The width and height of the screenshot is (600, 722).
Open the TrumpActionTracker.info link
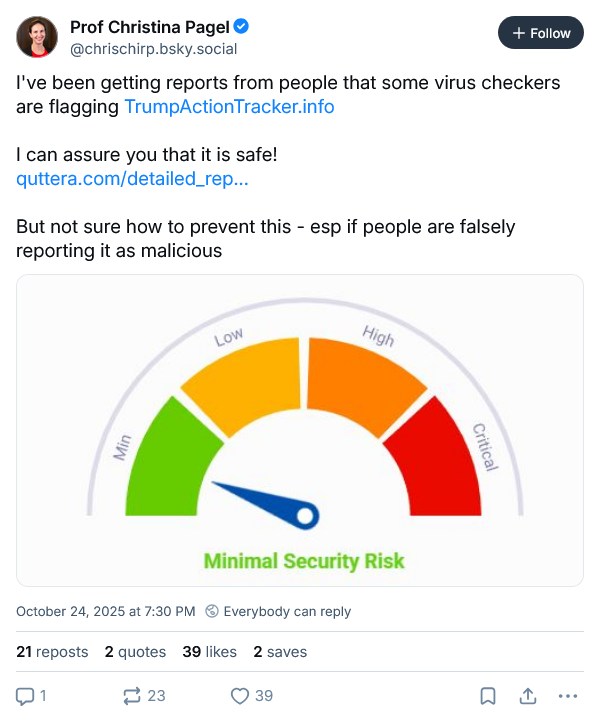[x=229, y=107]
